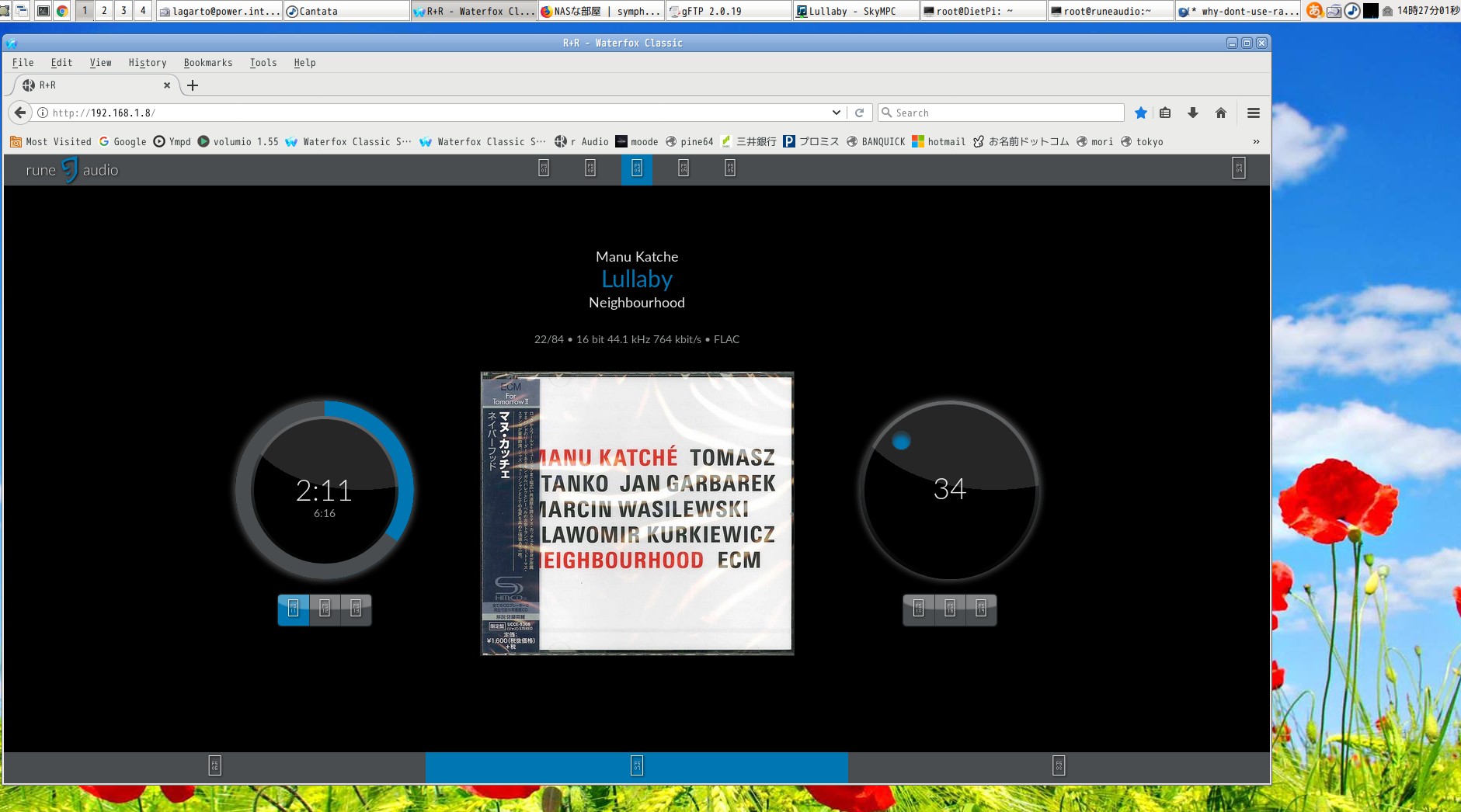Expand the URL bar history dropdown arrow
Viewport: 1461px width, 812px height.
[x=836, y=113]
